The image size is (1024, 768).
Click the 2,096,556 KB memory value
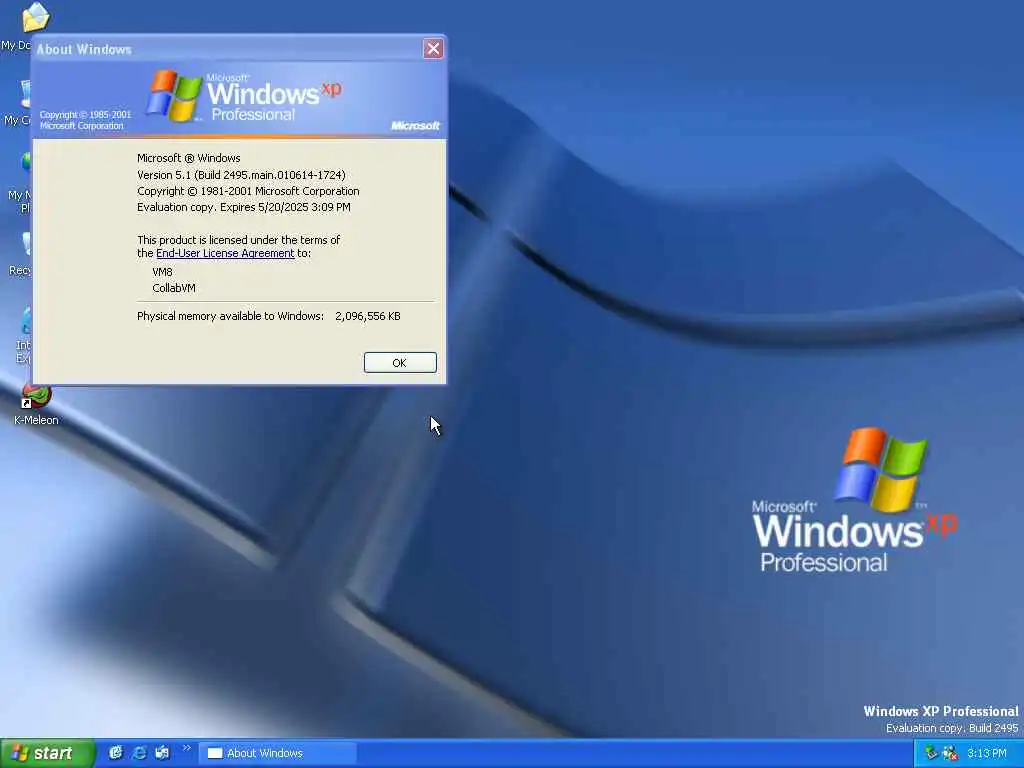coord(368,316)
